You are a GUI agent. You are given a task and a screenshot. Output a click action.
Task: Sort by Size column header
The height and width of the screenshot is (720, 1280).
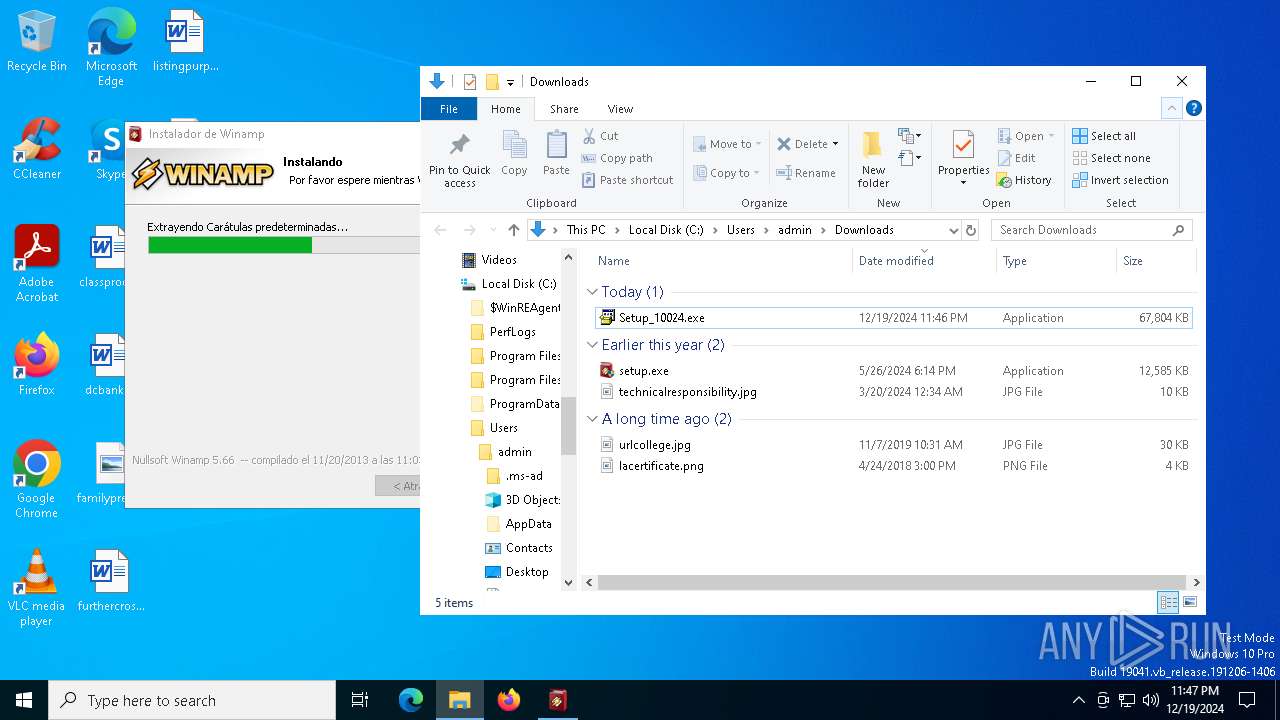1155,261
